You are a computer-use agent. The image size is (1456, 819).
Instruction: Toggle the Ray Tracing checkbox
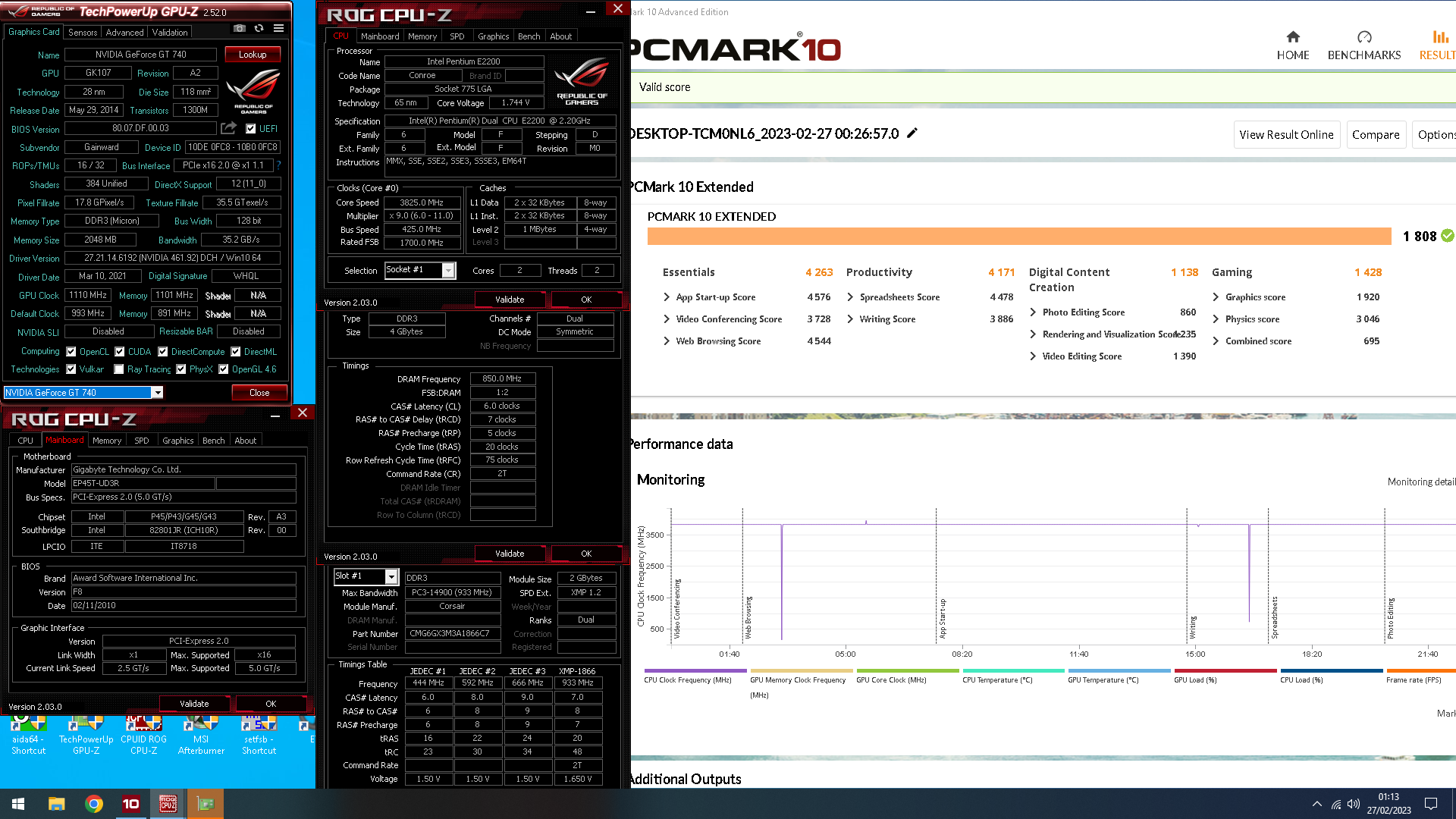pos(119,369)
